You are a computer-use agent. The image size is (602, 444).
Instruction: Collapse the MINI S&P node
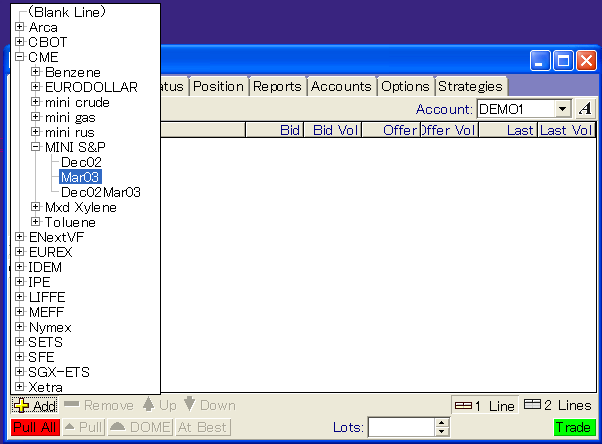tap(35, 147)
